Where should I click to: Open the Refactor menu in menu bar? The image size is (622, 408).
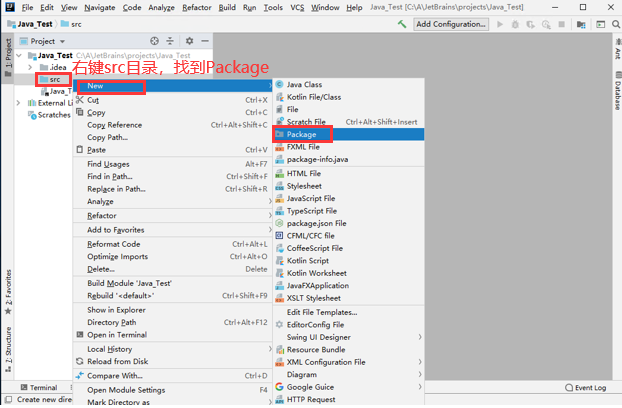click(197, 8)
